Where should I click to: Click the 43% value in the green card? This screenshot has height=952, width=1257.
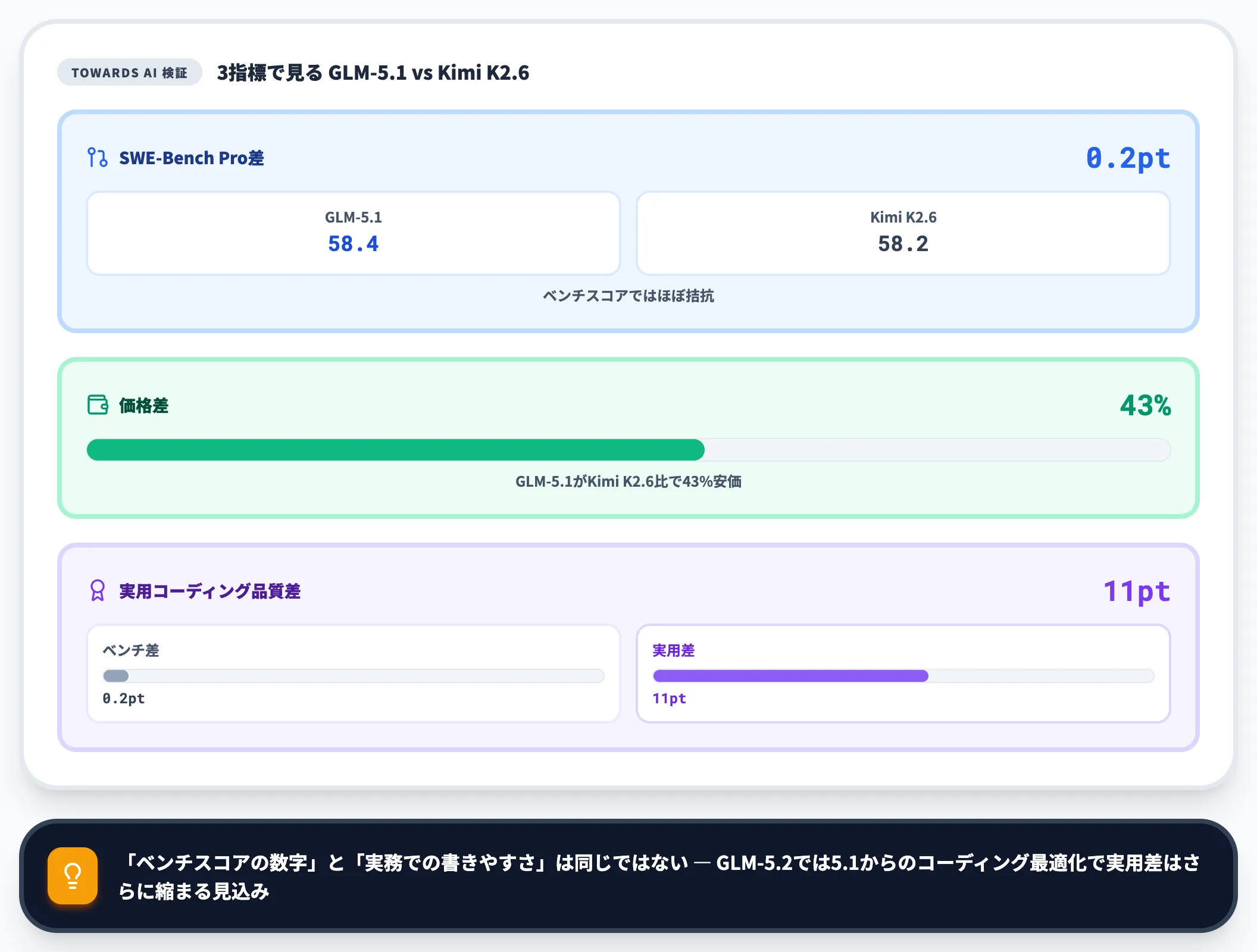point(1145,406)
